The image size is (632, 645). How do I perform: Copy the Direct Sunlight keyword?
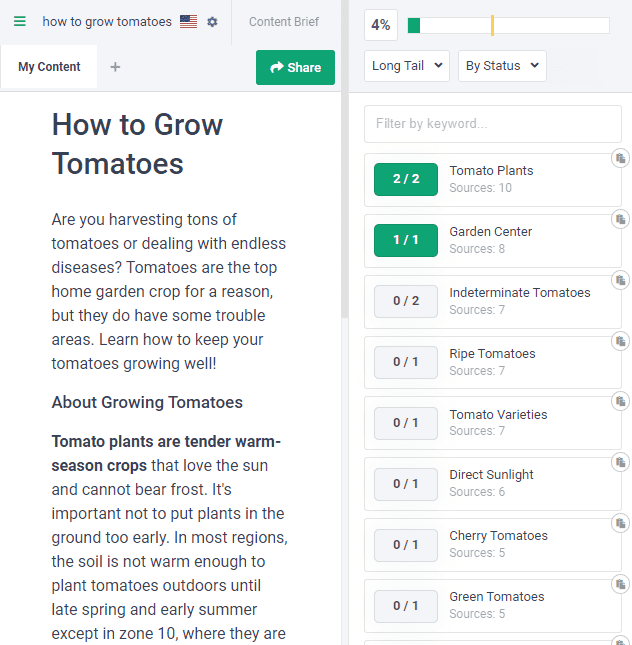click(620, 462)
